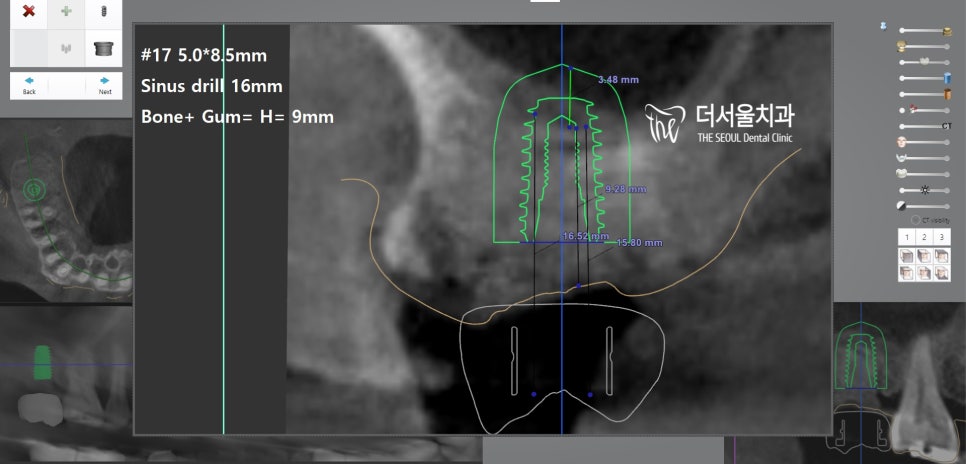Select view preset 2
The height and width of the screenshot is (464, 966).
(x=924, y=237)
